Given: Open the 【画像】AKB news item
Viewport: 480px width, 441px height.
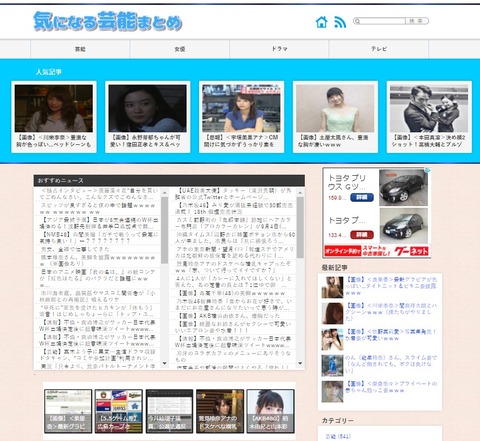Looking at the screenshot, I should (x=229, y=316).
